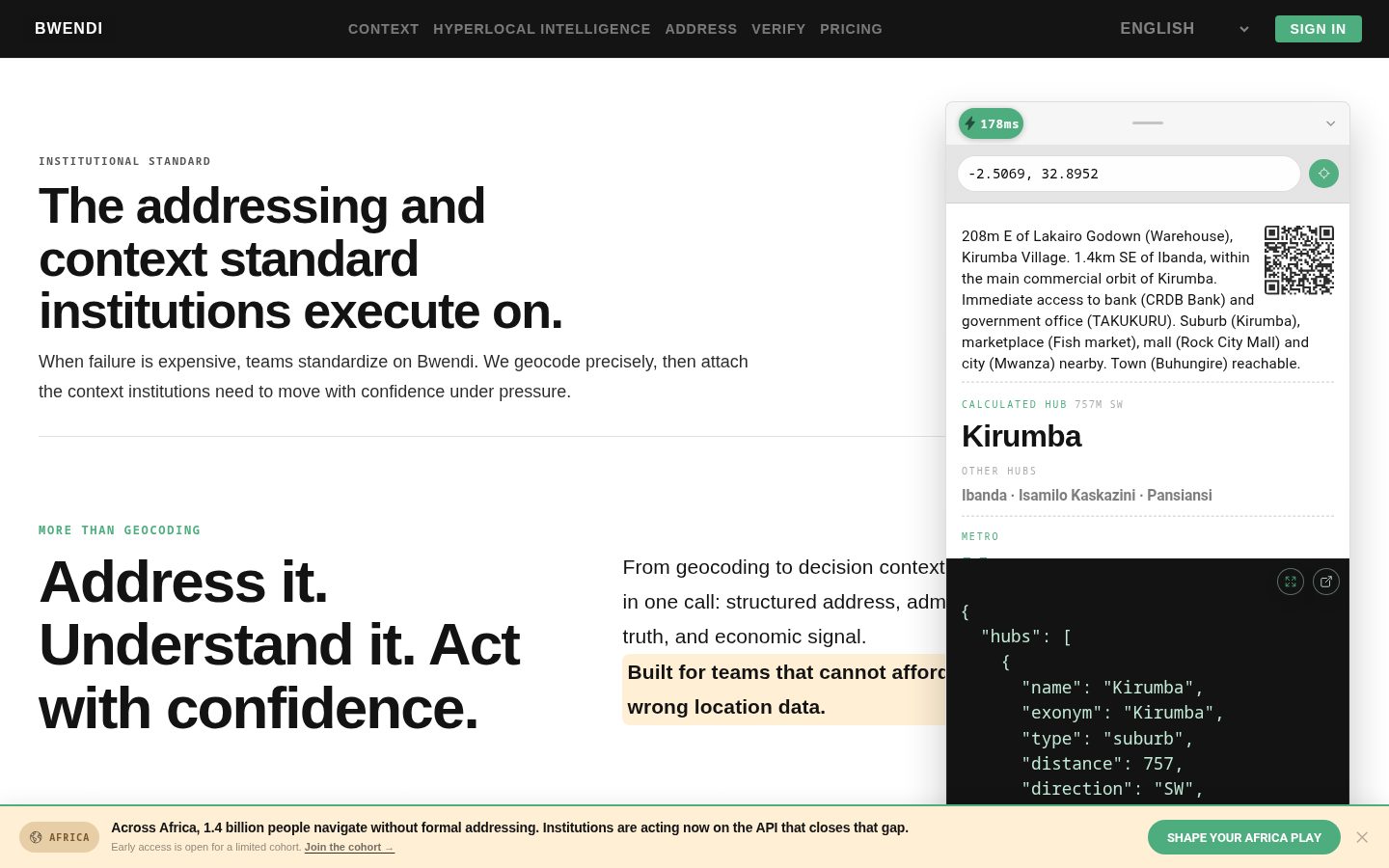This screenshot has height=868, width=1389.
Task: Expand the JSON viewer fullscreen icon
Action: click(1291, 582)
